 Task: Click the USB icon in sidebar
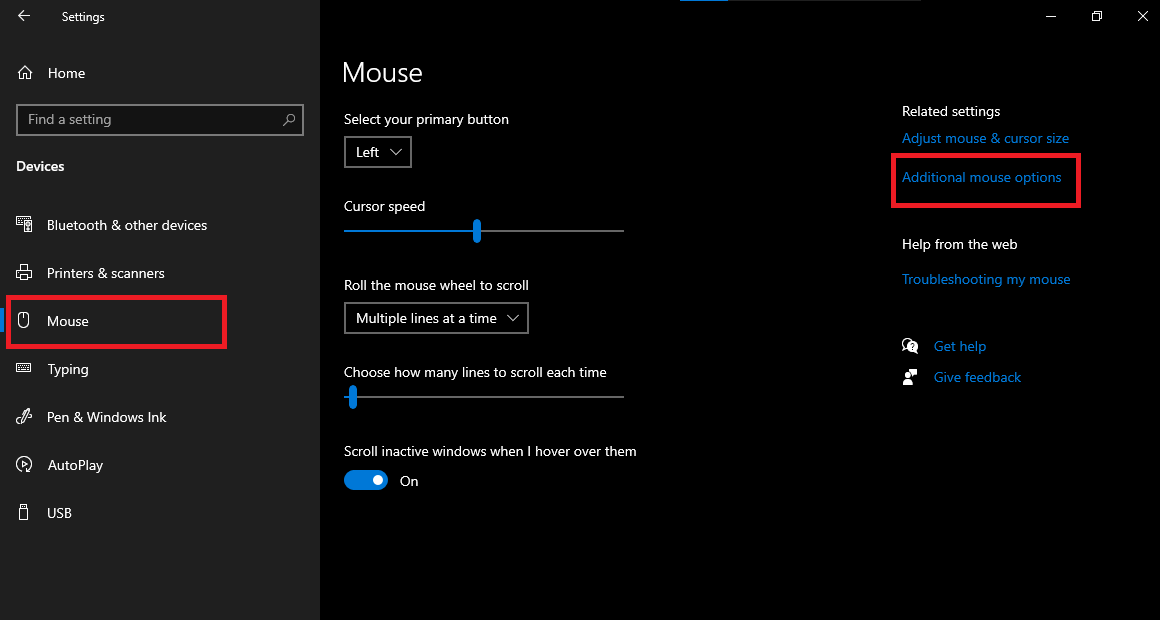tap(25, 513)
